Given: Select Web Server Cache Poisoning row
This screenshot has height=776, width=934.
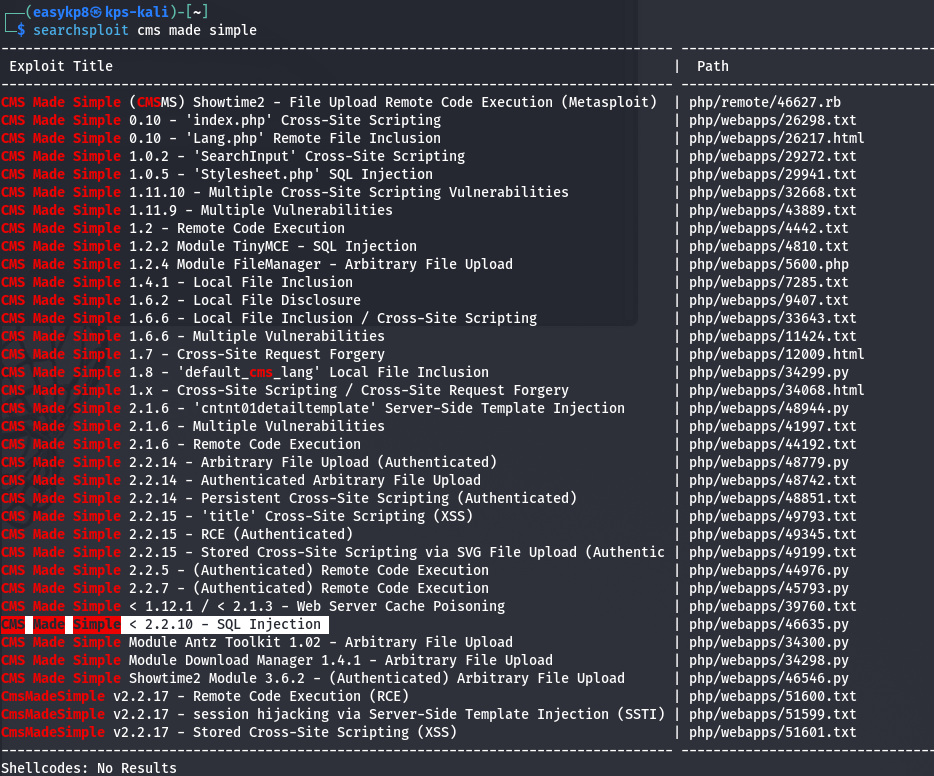Looking at the screenshot, I should tap(253, 606).
